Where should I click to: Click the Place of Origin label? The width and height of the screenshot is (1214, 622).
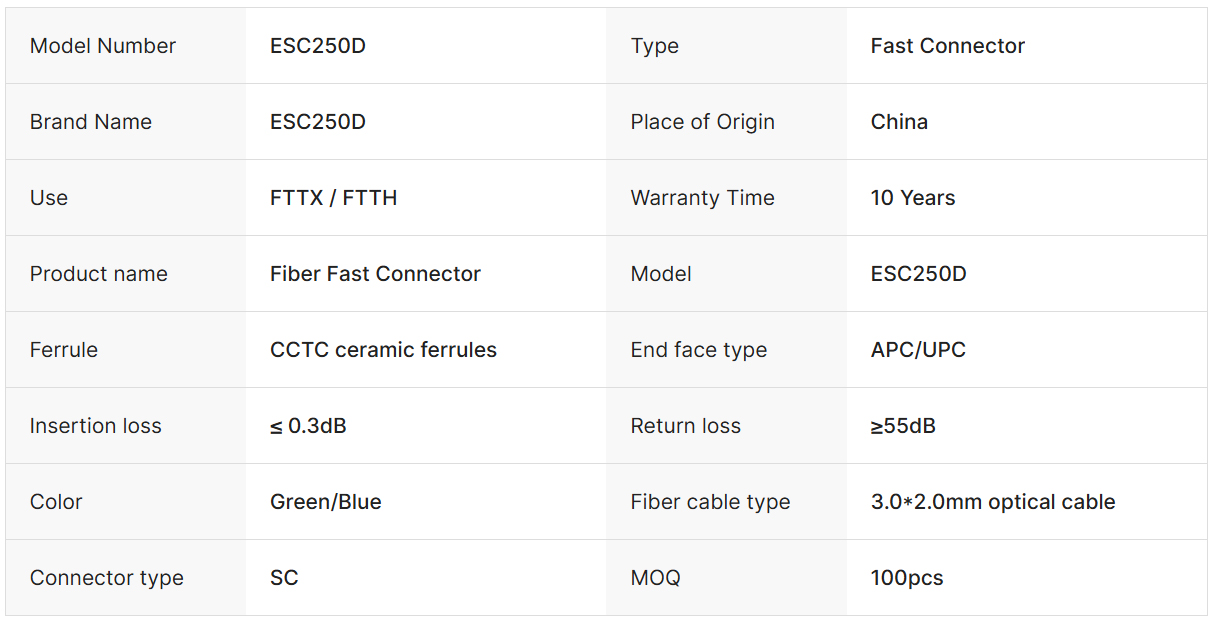point(702,122)
